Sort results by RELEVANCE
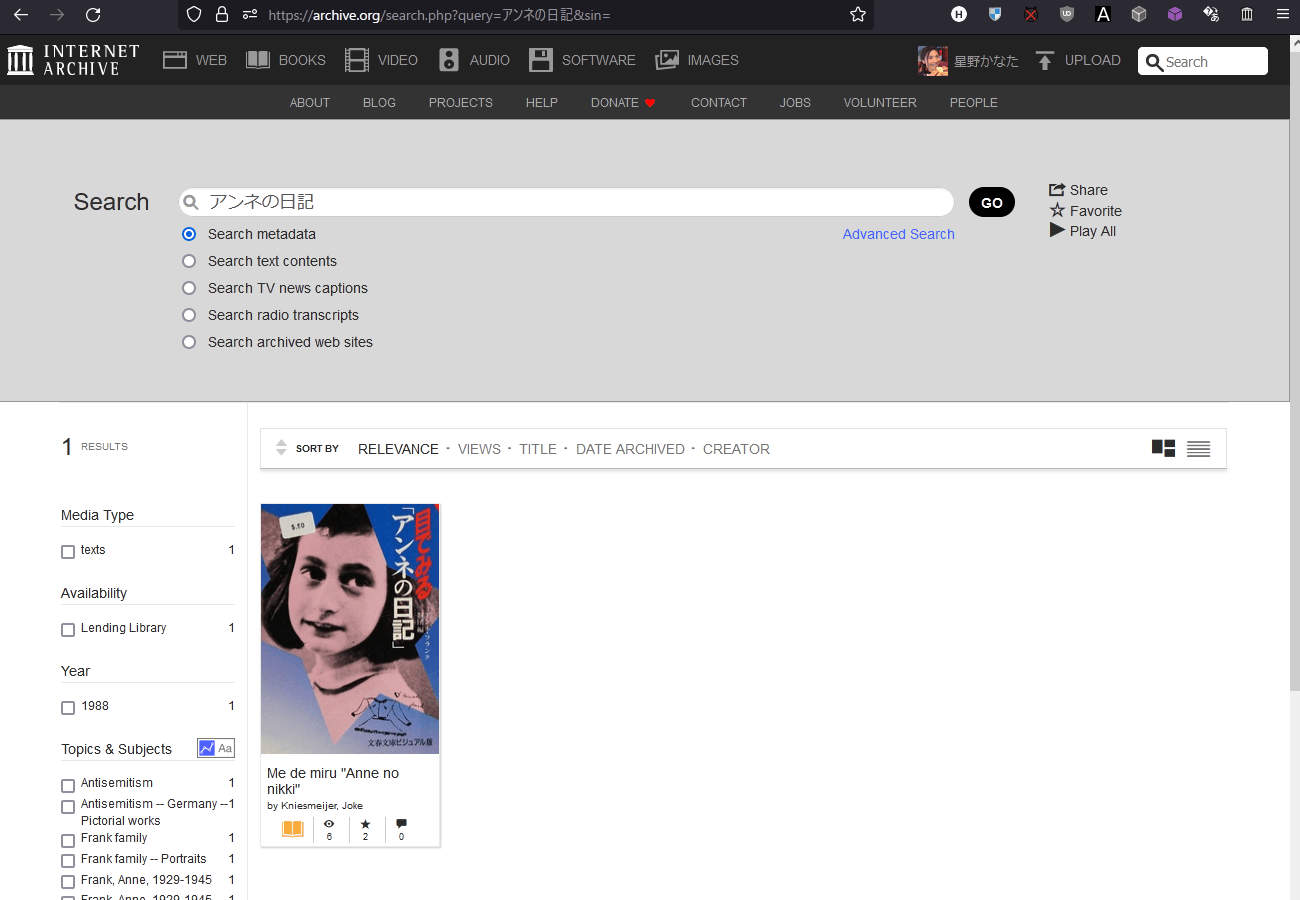The width and height of the screenshot is (1300, 900). 398,449
